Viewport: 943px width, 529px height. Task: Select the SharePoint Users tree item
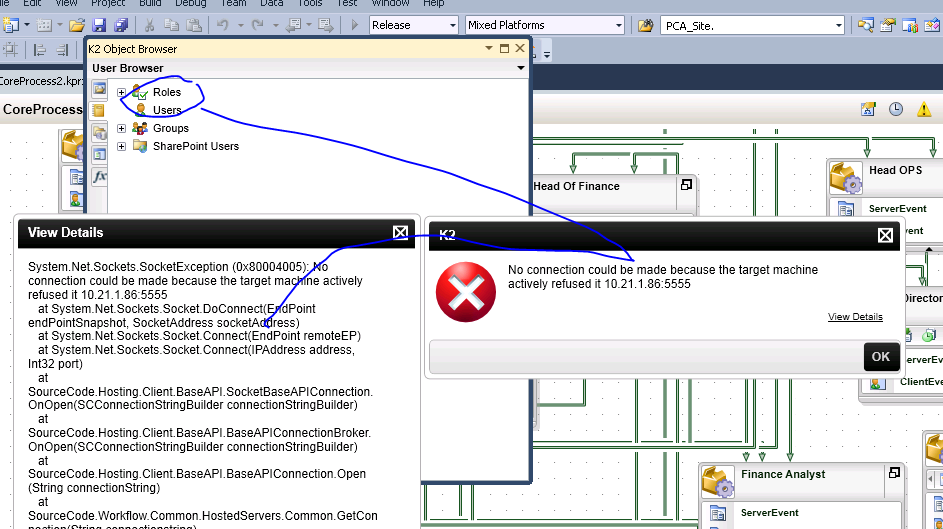click(195, 146)
